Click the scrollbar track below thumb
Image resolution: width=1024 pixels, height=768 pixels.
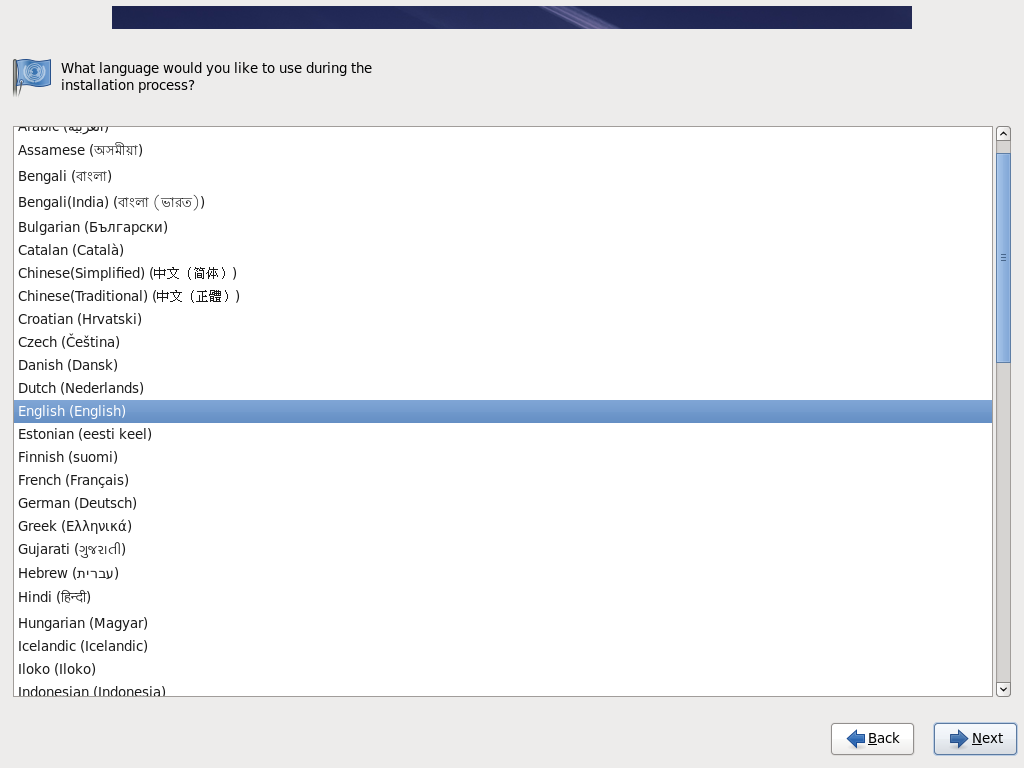[x=1003, y=522]
